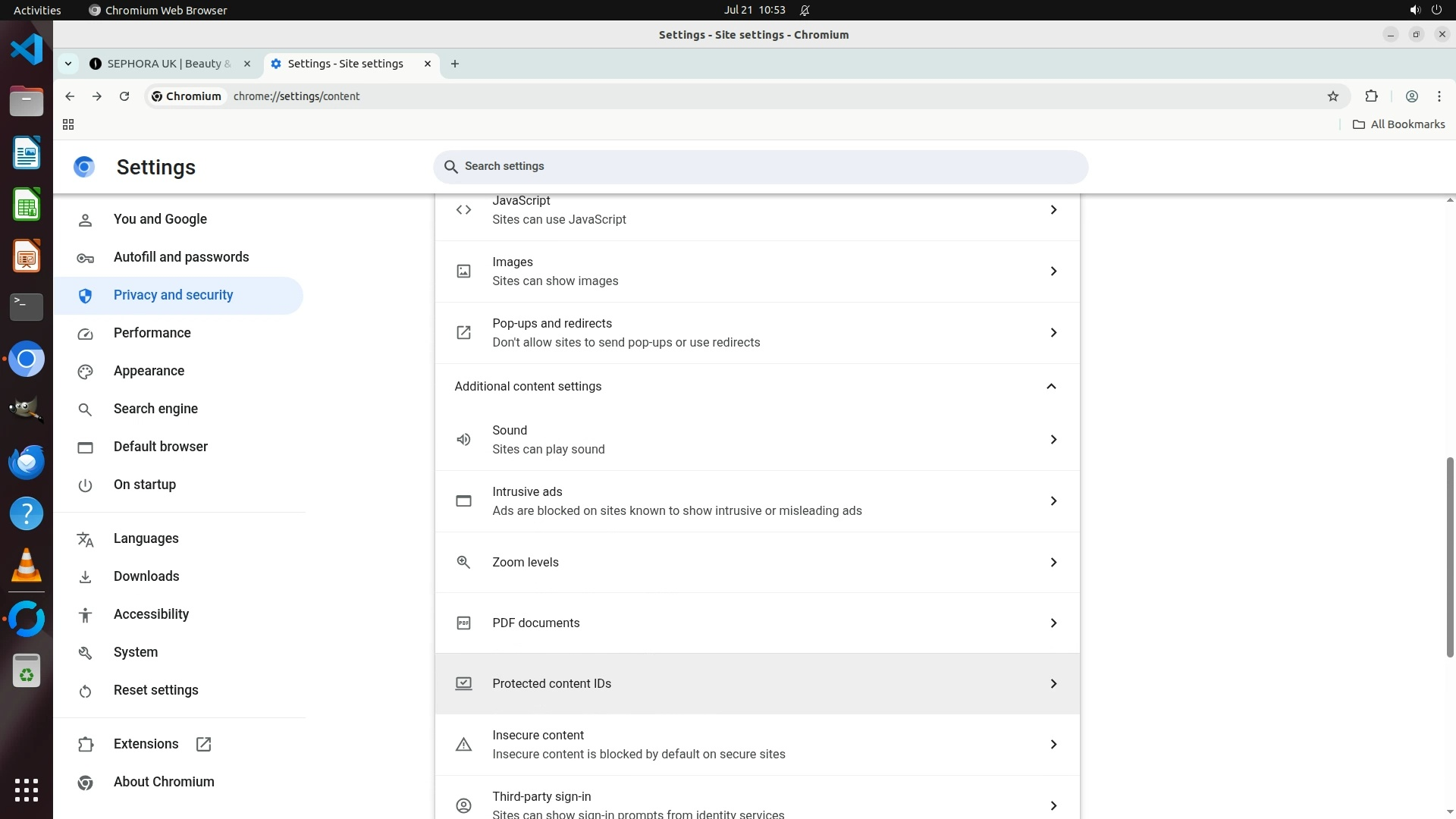
Task: Click the profile avatar icon
Action: tap(1412, 96)
